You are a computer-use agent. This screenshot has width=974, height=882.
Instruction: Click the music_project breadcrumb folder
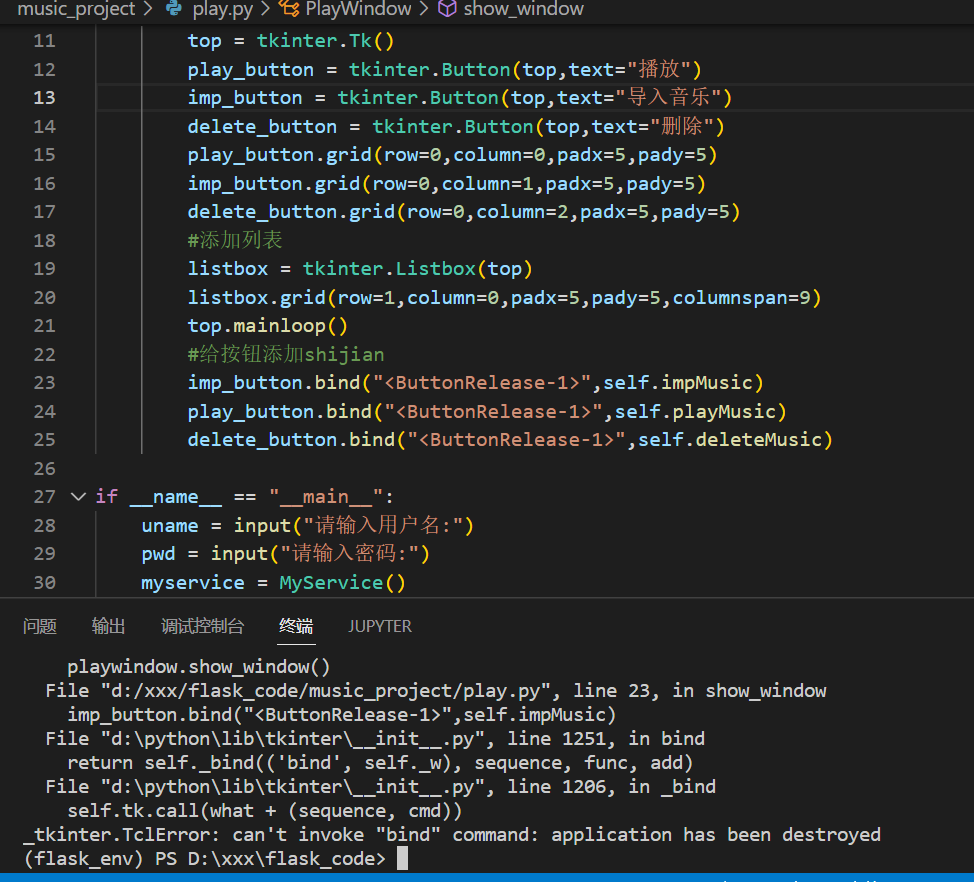pyautogui.click(x=76, y=9)
